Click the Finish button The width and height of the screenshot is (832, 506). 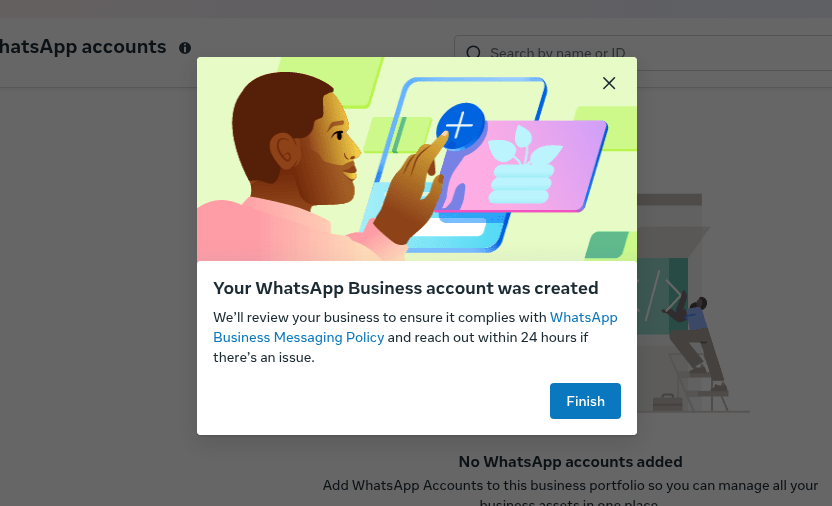[x=585, y=401]
